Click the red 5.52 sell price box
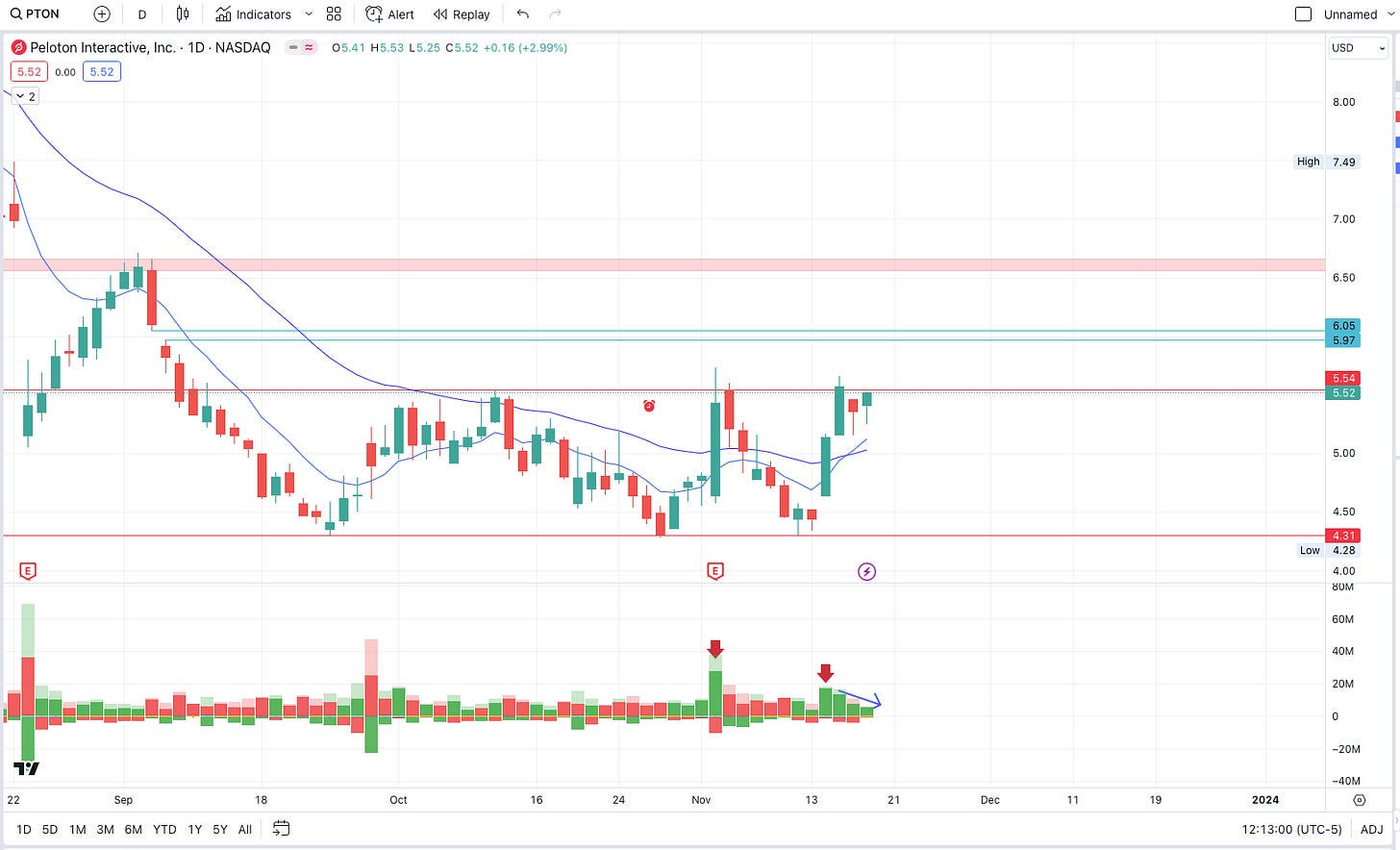 [x=29, y=72]
